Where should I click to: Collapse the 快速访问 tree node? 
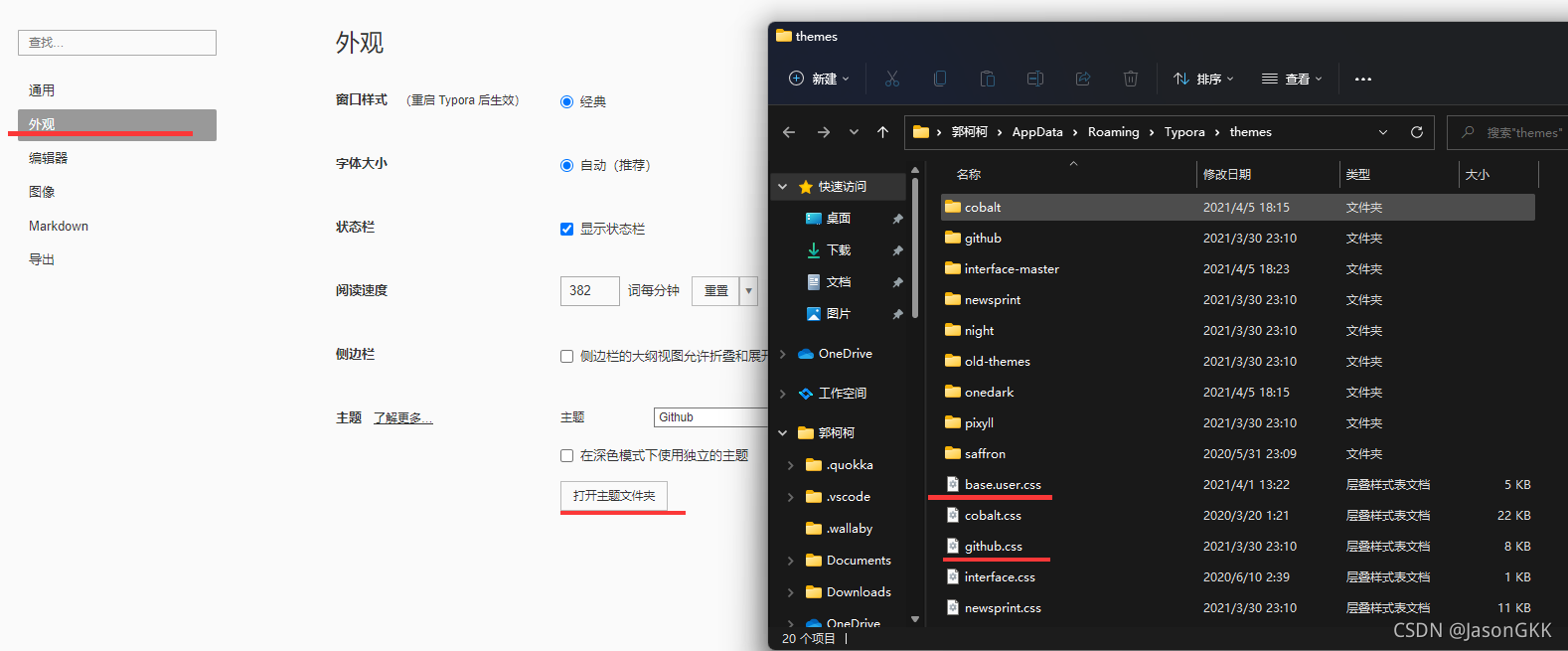(x=783, y=187)
